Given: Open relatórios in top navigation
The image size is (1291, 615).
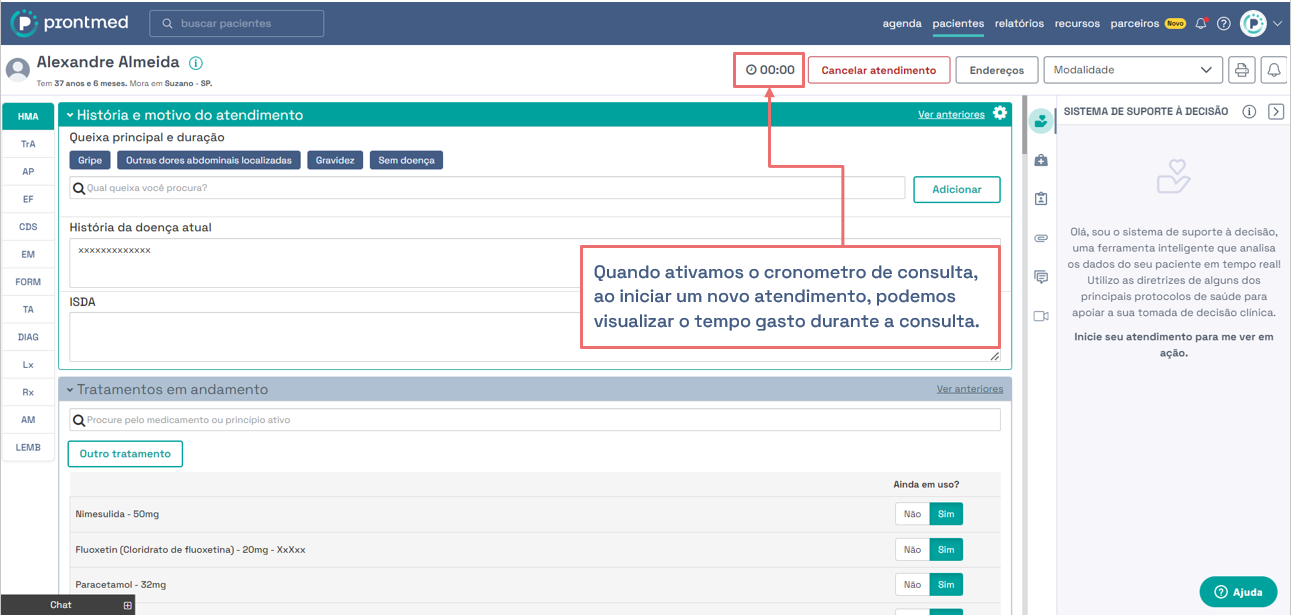Looking at the screenshot, I should coord(1019,23).
